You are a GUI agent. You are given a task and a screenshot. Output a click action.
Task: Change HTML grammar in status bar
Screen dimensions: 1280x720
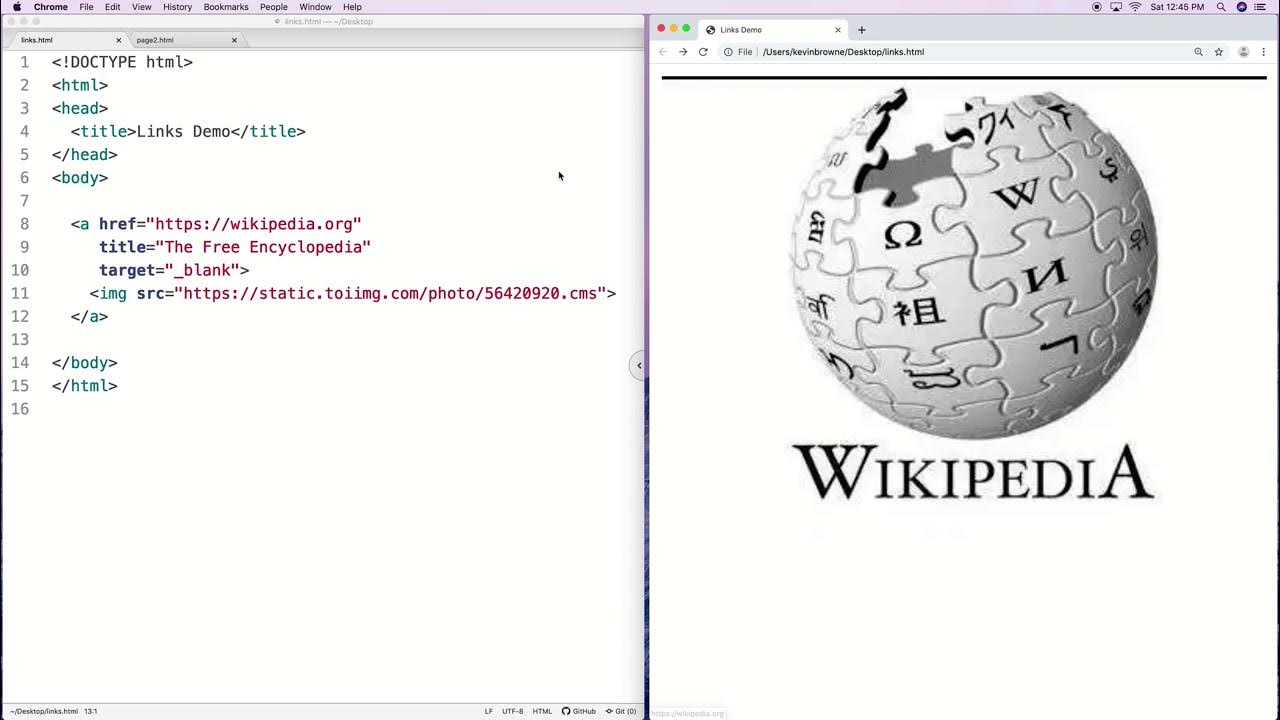pyautogui.click(x=542, y=711)
